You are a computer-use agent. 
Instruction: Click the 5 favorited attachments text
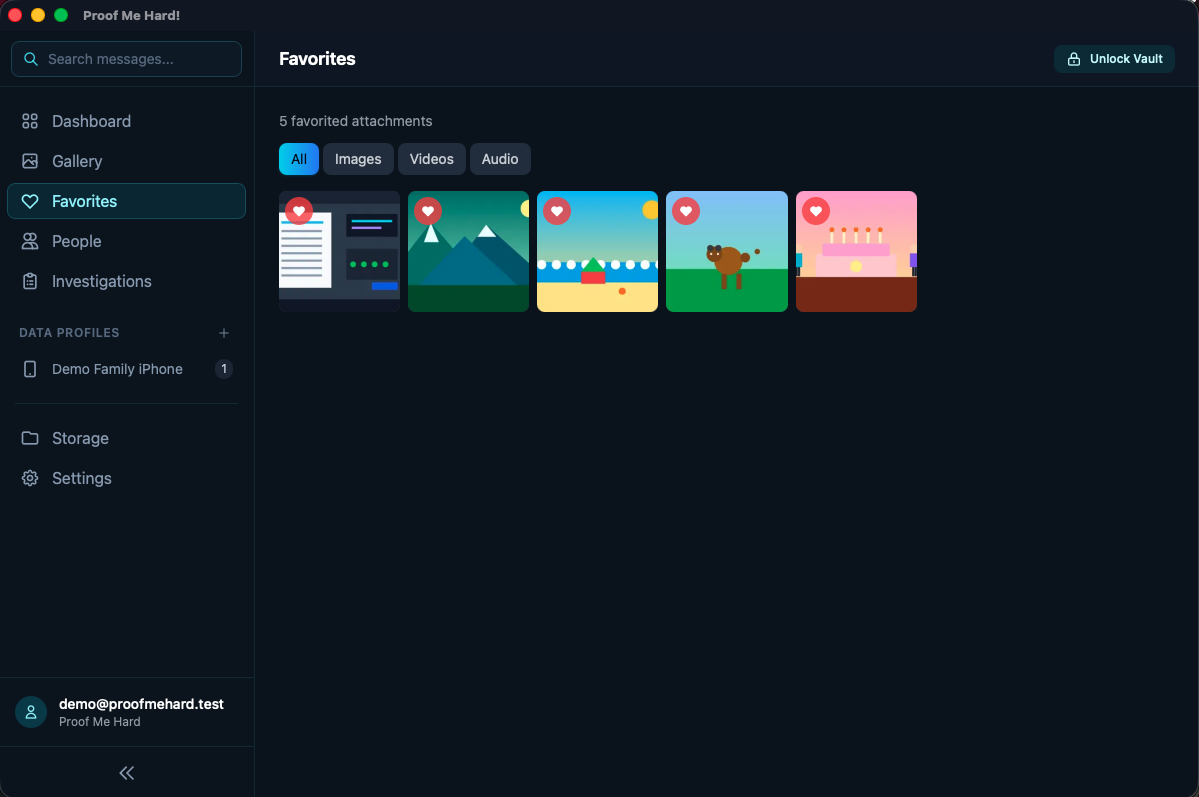[x=356, y=121]
